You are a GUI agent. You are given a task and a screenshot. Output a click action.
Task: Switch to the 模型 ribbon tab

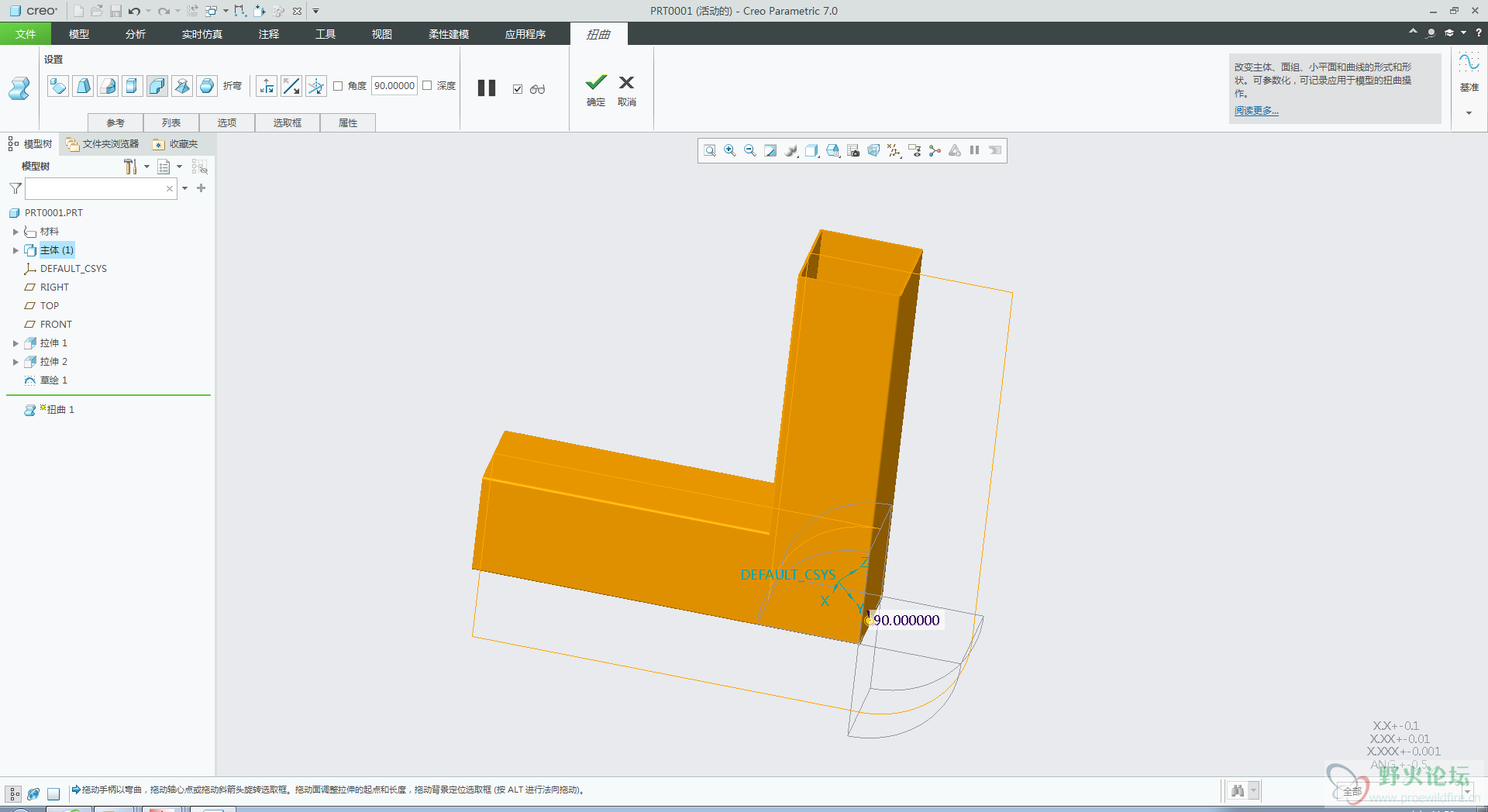[79, 34]
